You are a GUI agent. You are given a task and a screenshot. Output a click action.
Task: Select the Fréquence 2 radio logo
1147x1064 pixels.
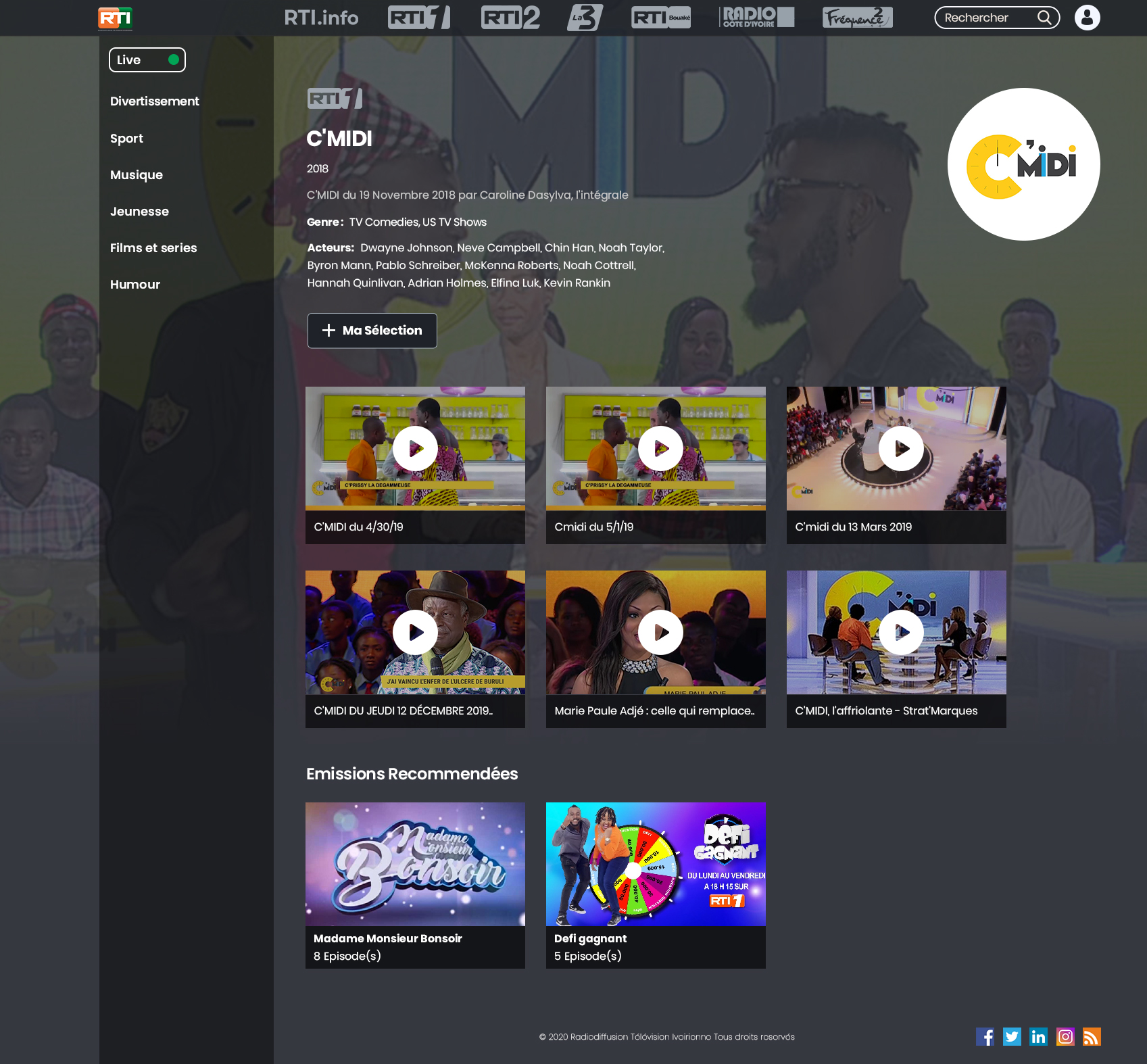click(858, 18)
